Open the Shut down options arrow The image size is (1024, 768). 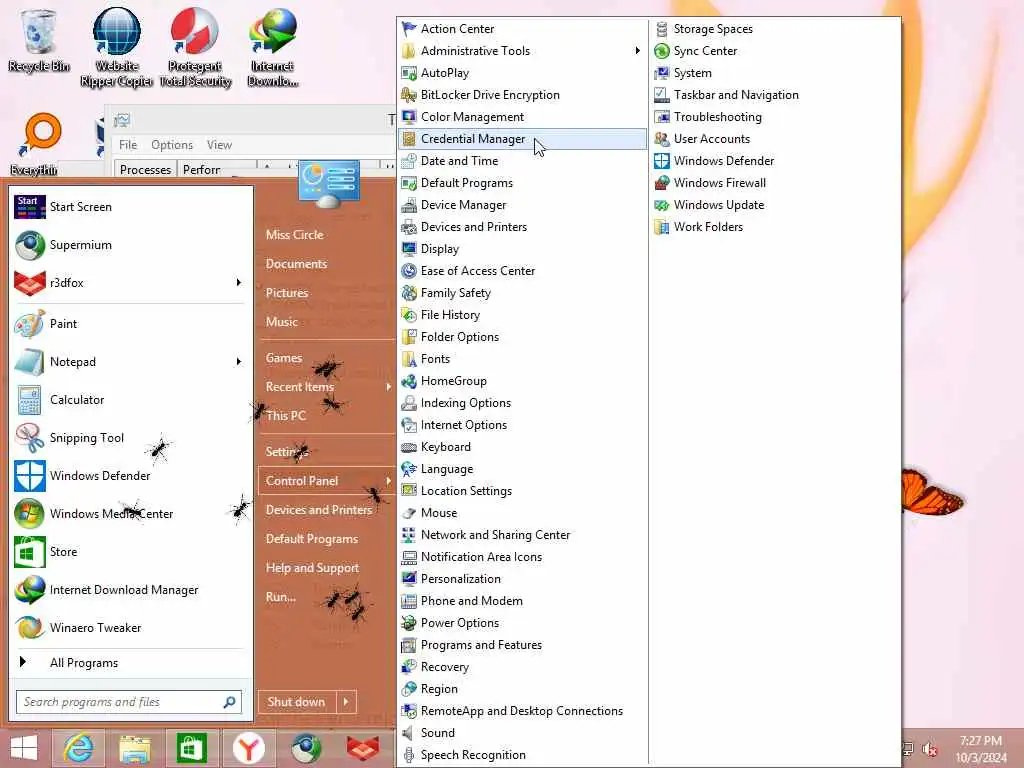(x=347, y=702)
